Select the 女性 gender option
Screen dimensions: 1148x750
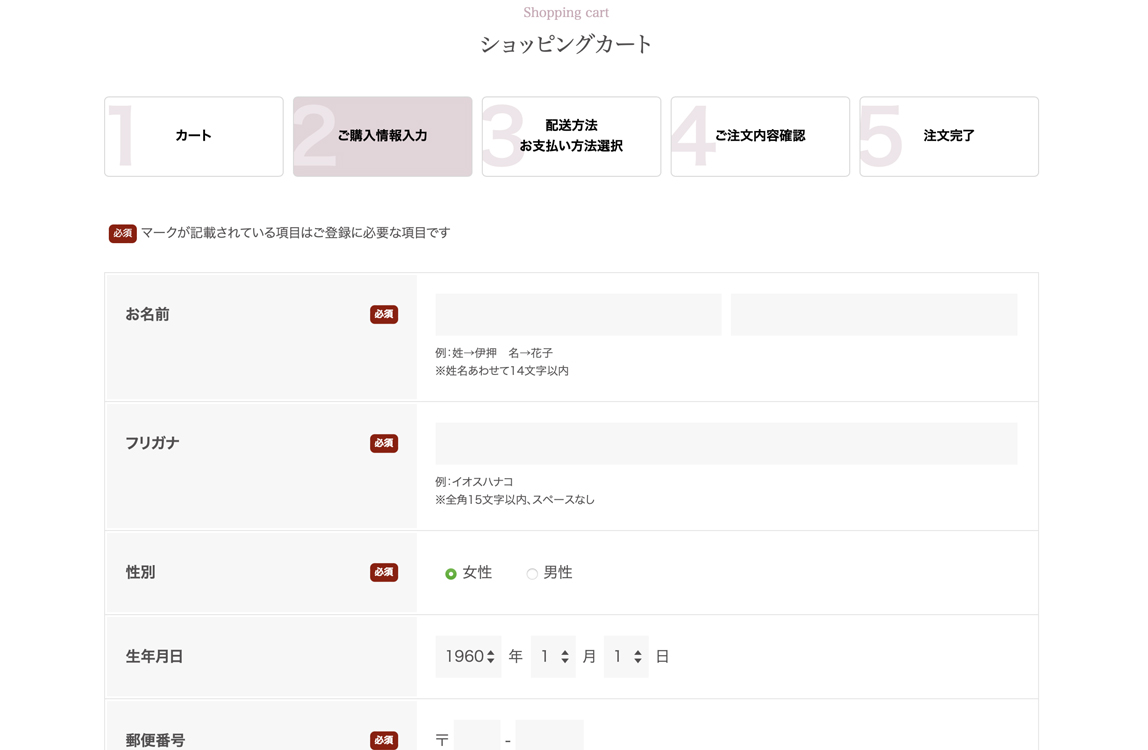pos(450,573)
